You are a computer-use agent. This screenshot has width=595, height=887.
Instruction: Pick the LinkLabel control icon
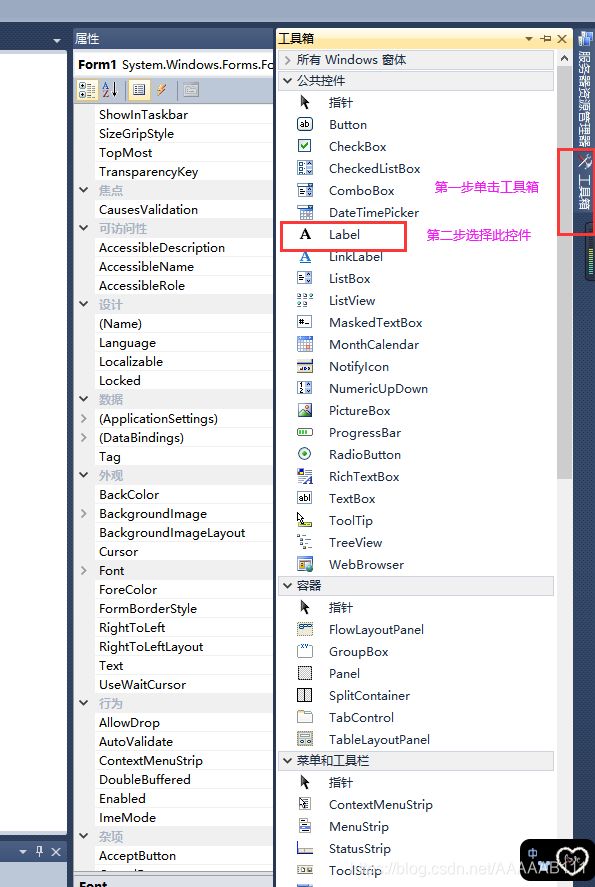point(304,256)
